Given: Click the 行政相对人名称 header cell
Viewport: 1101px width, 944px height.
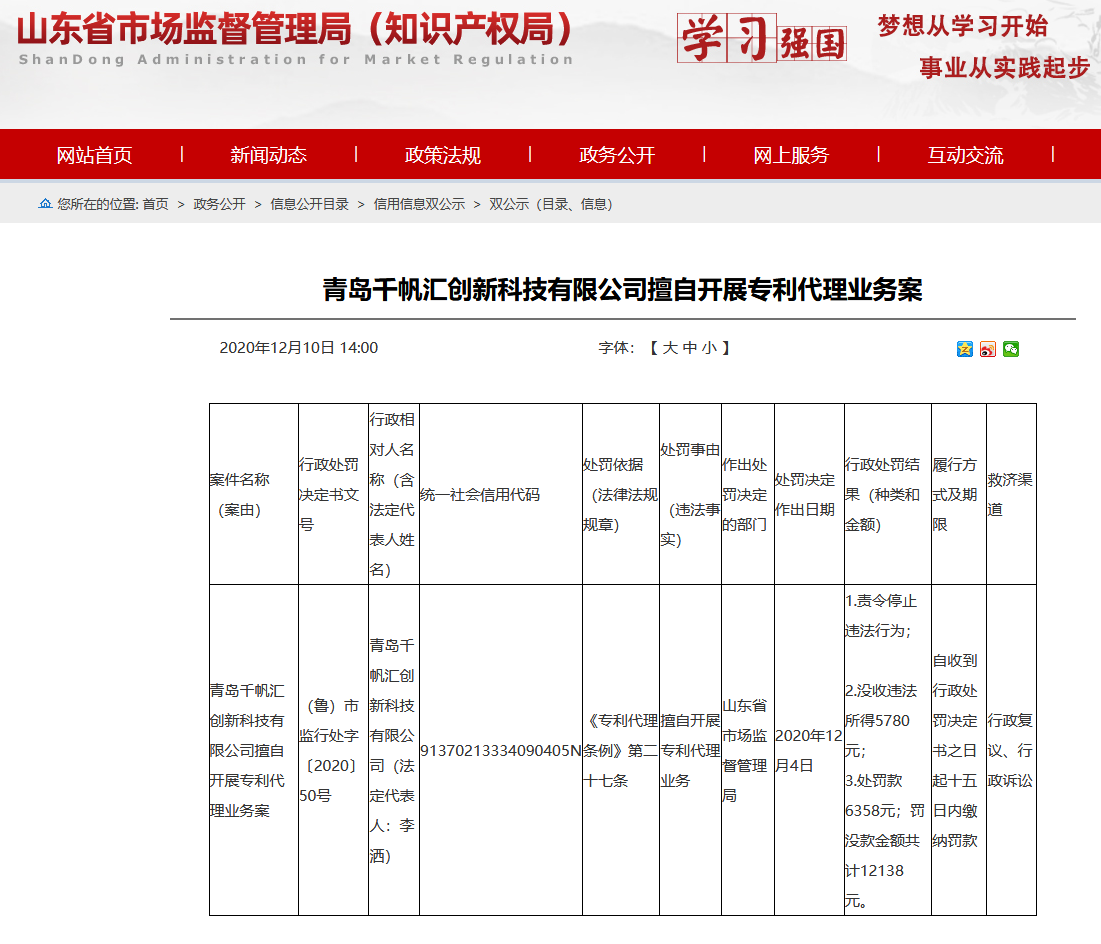Looking at the screenshot, I should 394,494.
